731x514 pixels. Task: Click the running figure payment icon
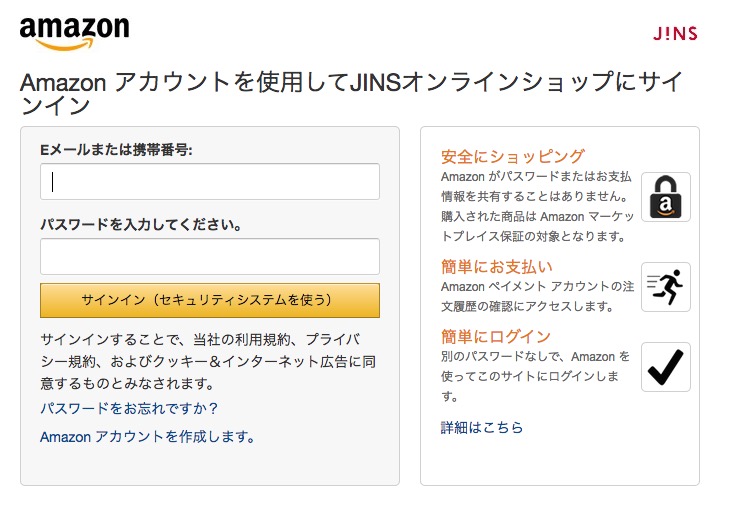pyautogui.click(x=665, y=287)
